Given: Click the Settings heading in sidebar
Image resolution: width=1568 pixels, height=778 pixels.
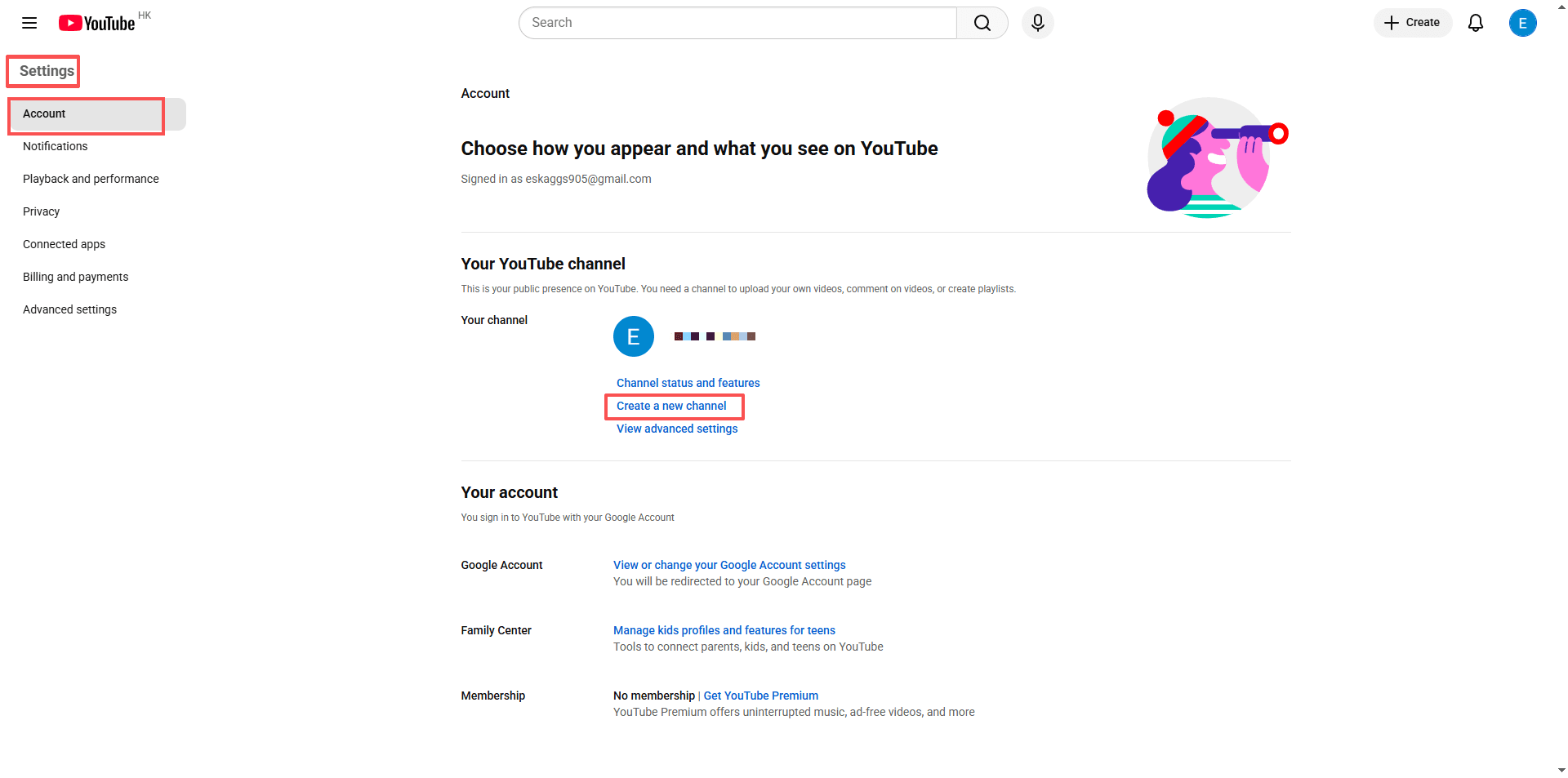Looking at the screenshot, I should pos(47,71).
